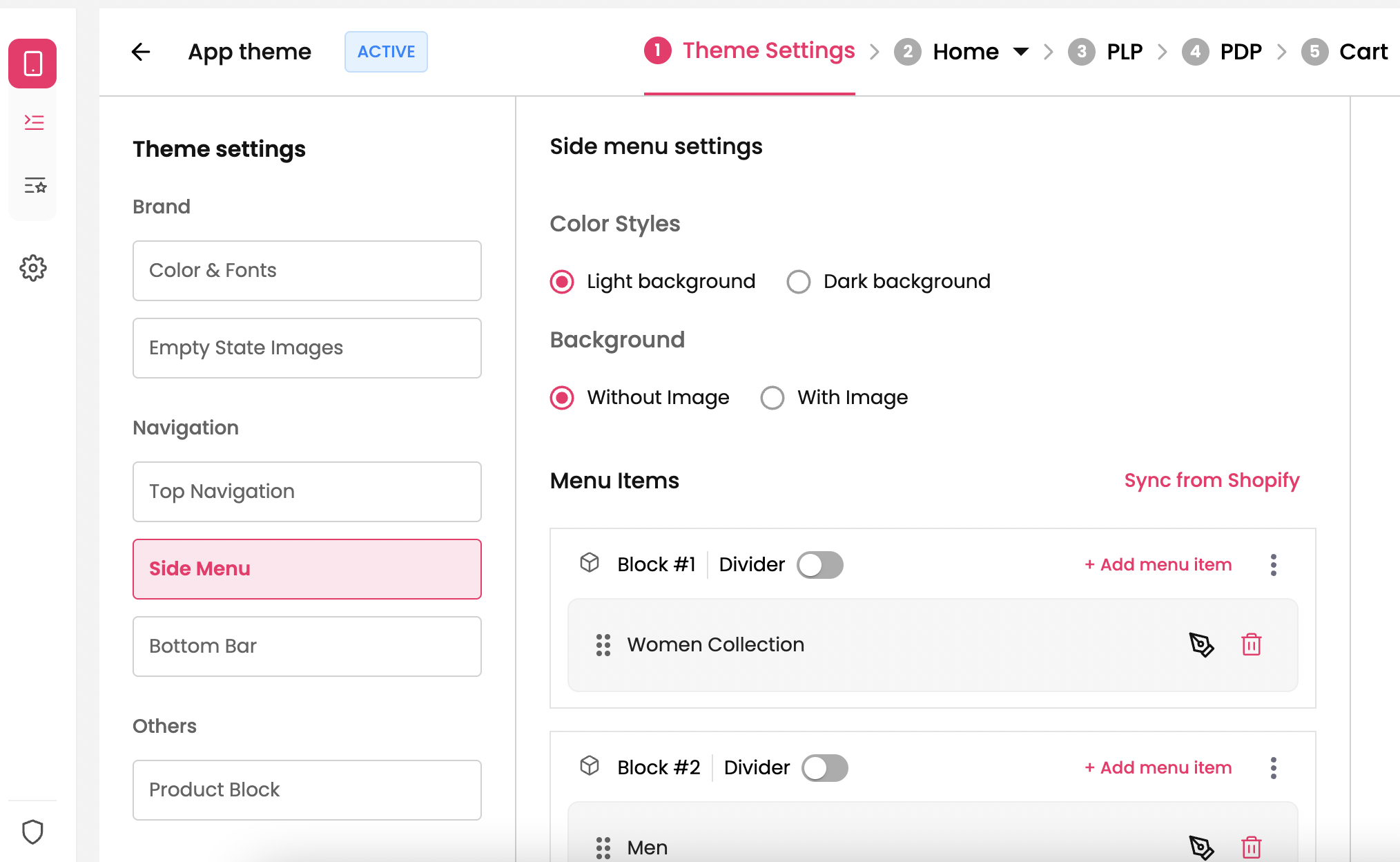Expand the Home step dropdown arrow
The image size is (1400, 862).
tap(1021, 52)
